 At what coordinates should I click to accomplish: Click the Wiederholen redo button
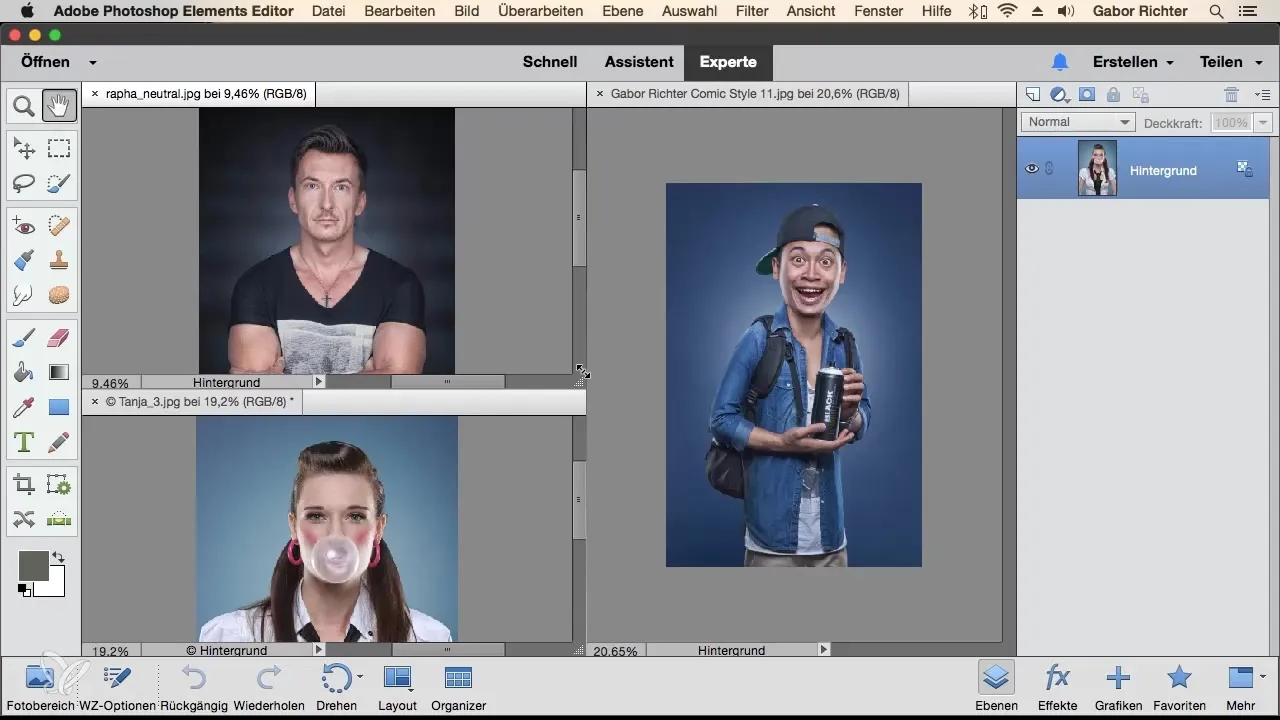(269, 687)
